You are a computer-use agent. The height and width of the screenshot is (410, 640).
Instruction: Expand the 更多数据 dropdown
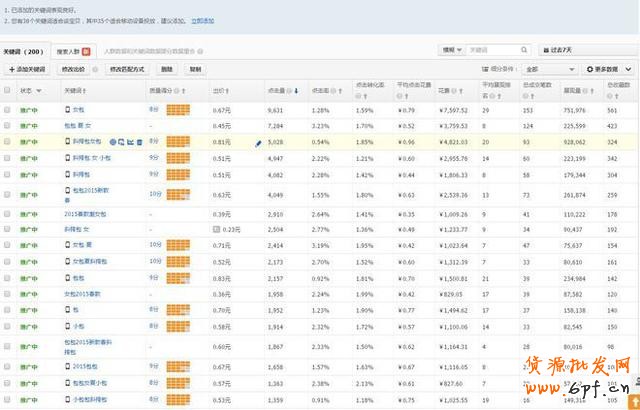click(608, 70)
